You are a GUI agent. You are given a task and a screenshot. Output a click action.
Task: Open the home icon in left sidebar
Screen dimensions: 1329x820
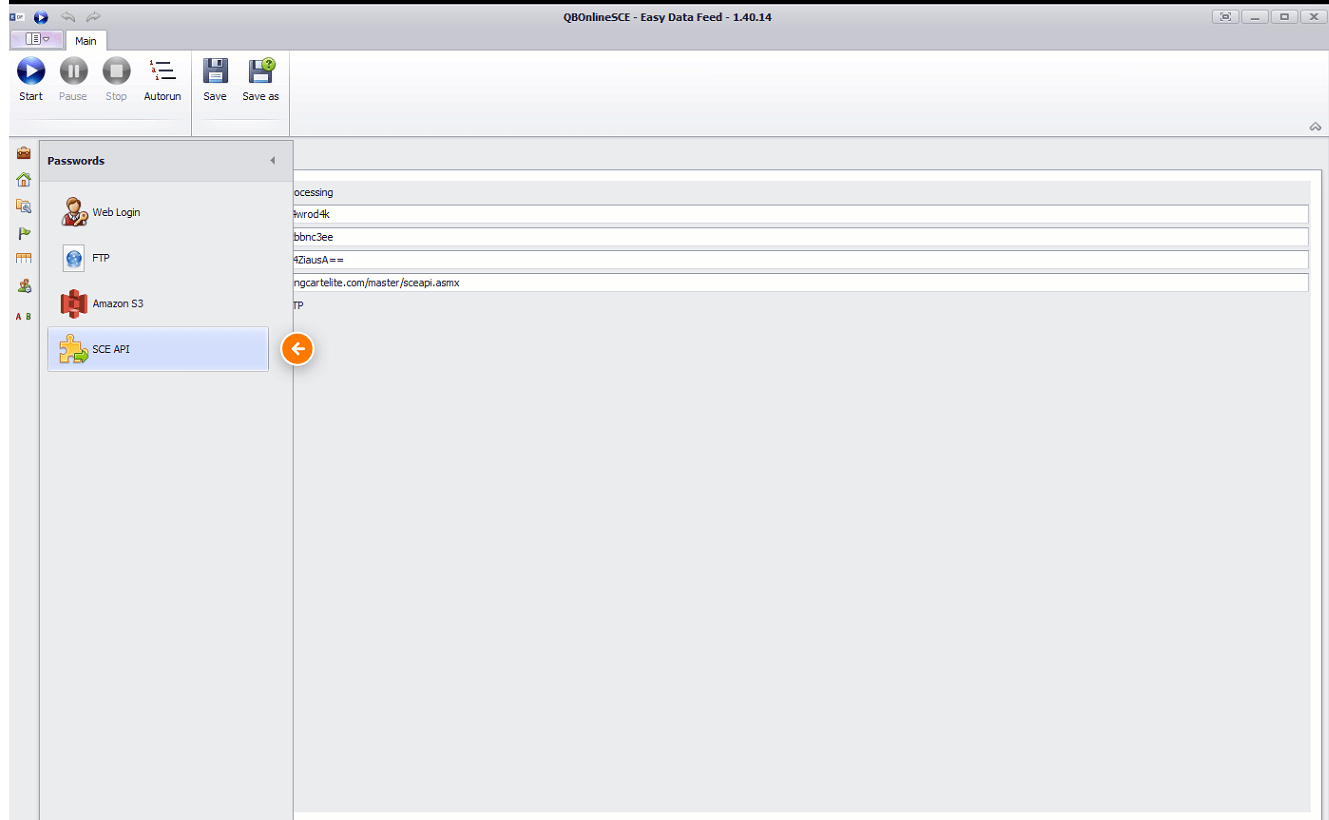[23, 180]
